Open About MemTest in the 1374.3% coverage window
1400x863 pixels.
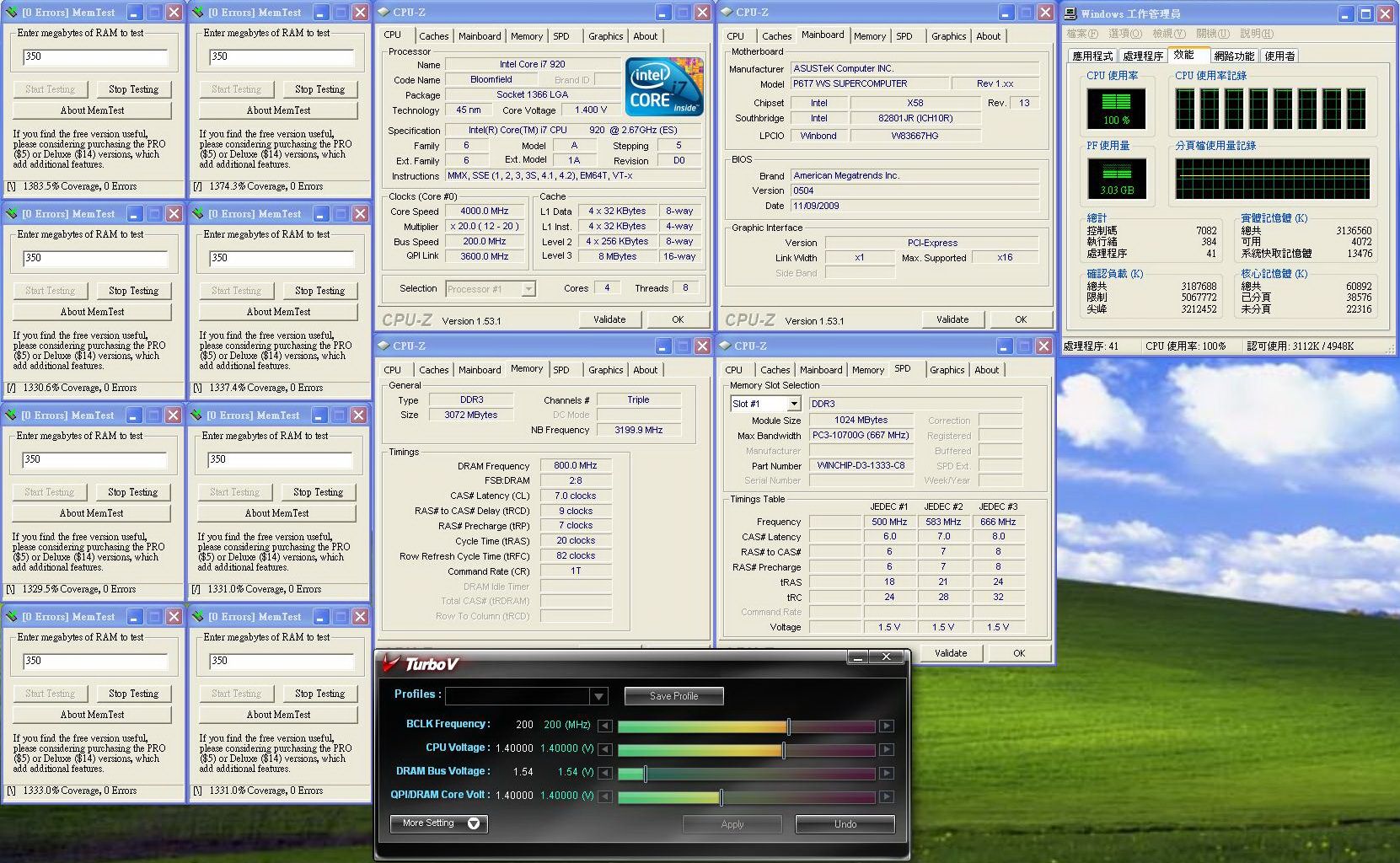coord(278,110)
